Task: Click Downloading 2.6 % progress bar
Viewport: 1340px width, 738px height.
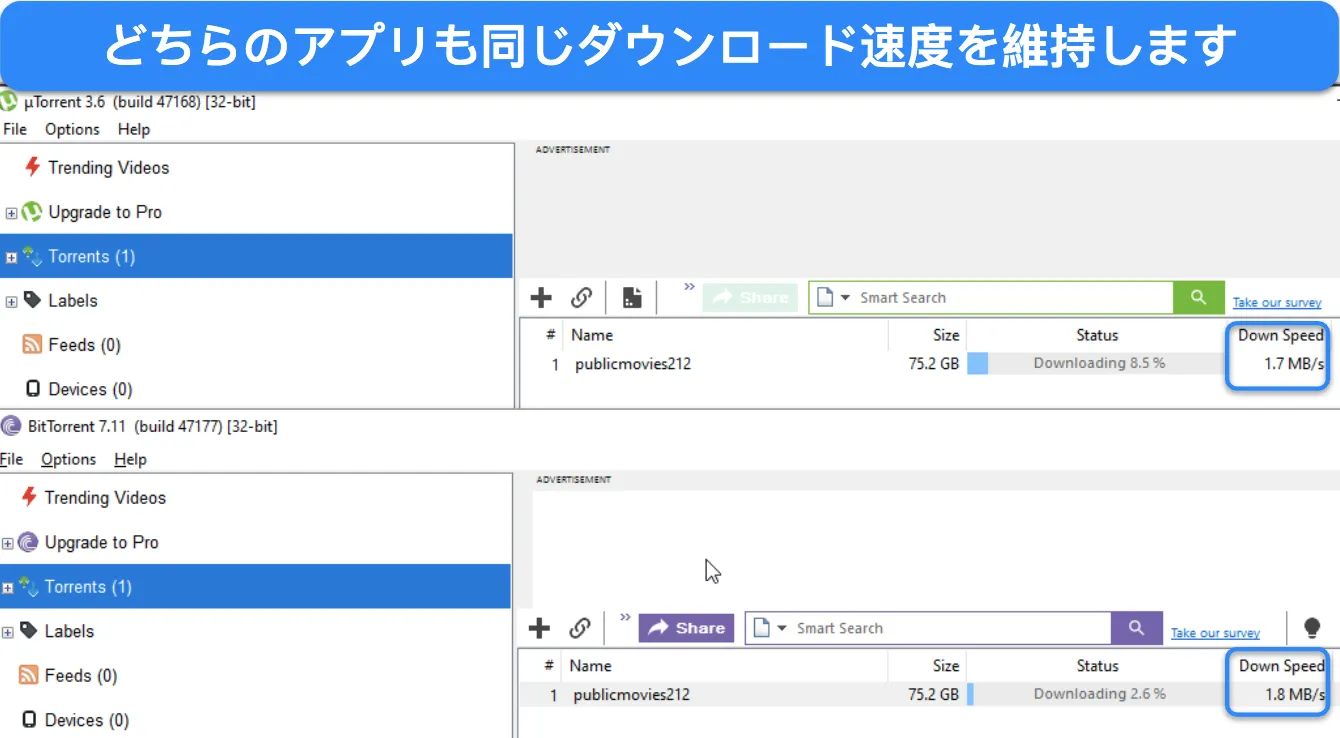Action: [x=1097, y=694]
